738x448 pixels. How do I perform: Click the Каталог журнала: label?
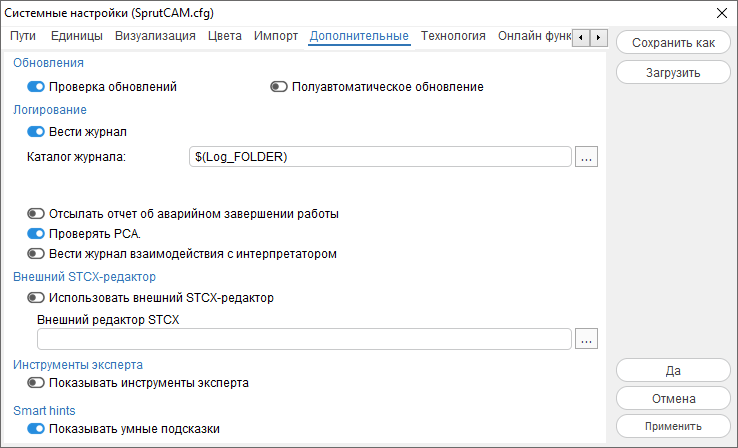tap(77, 157)
